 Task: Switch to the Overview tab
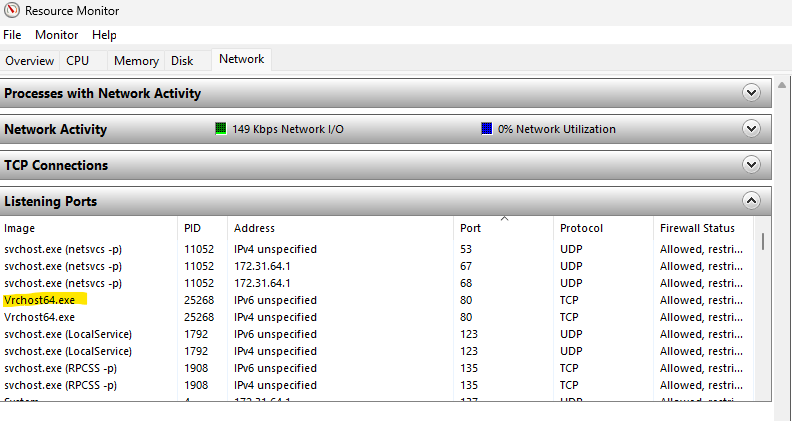tap(30, 61)
